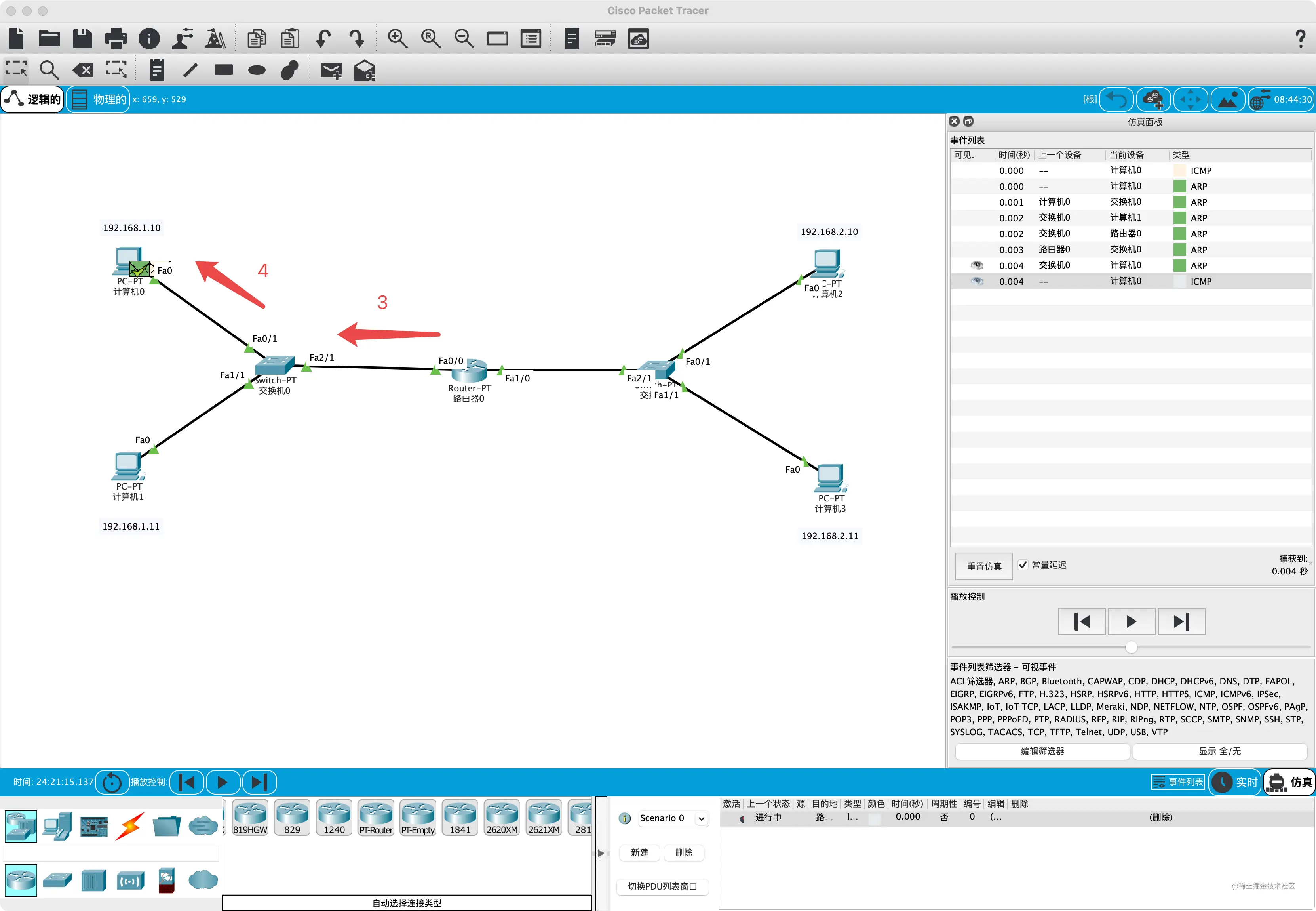Sort events by 时间(秒) column header
The image size is (1316, 911).
pos(1014,155)
